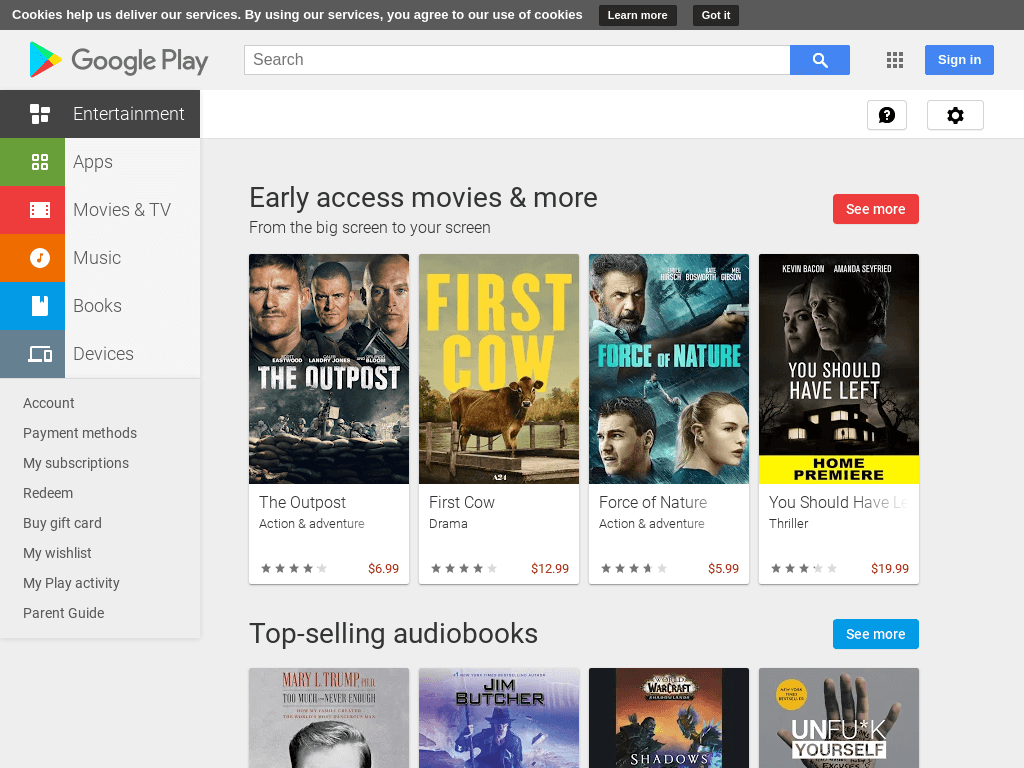Click The Outpost star rating

pyautogui.click(x=294, y=569)
